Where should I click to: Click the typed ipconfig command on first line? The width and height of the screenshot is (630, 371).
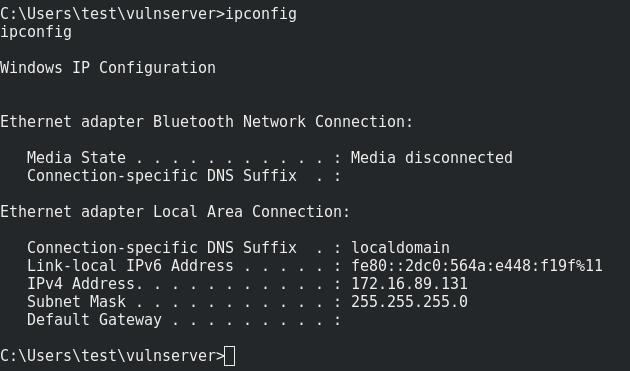point(261,14)
